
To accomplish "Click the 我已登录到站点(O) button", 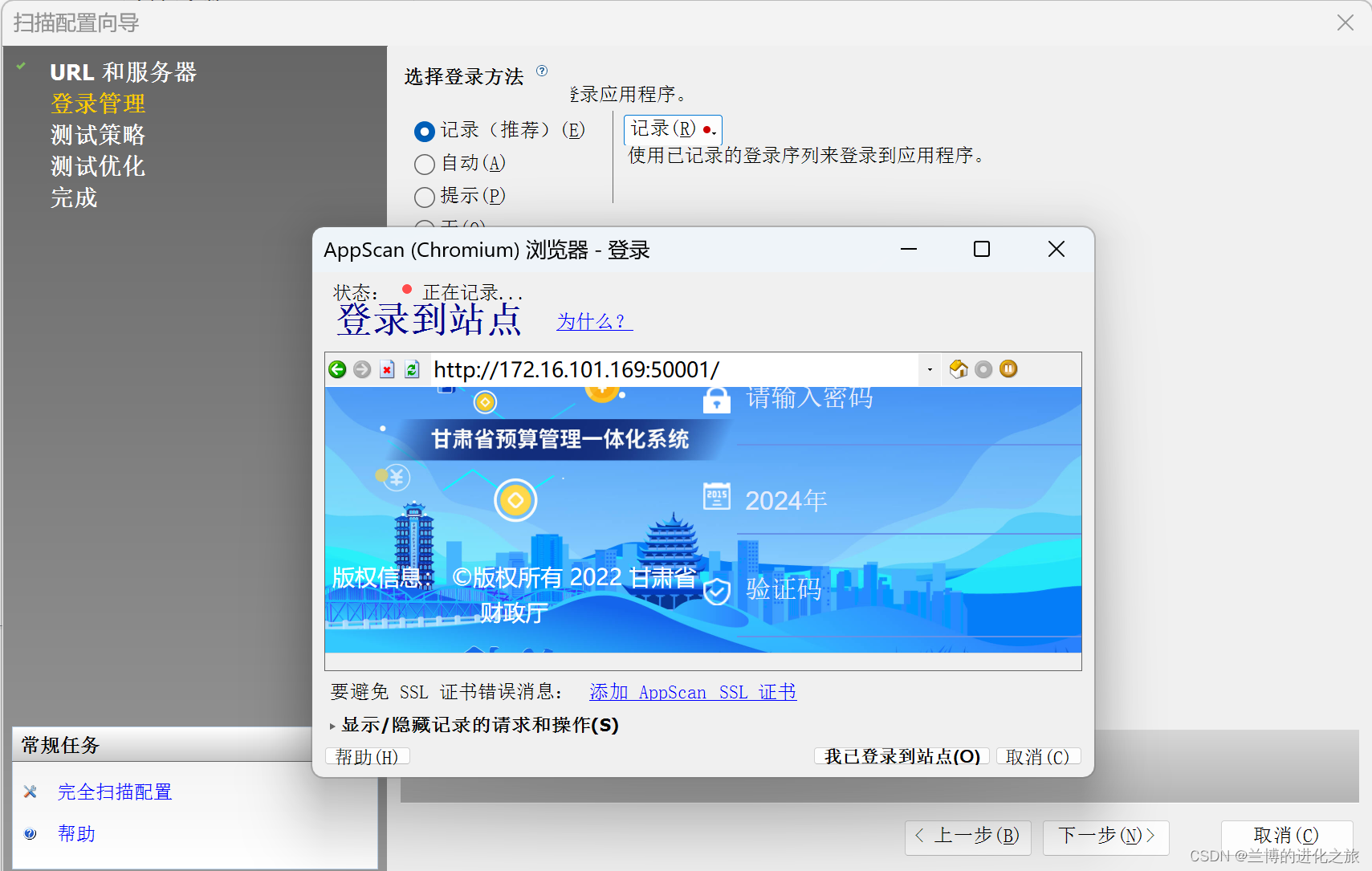I will point(901,755).
